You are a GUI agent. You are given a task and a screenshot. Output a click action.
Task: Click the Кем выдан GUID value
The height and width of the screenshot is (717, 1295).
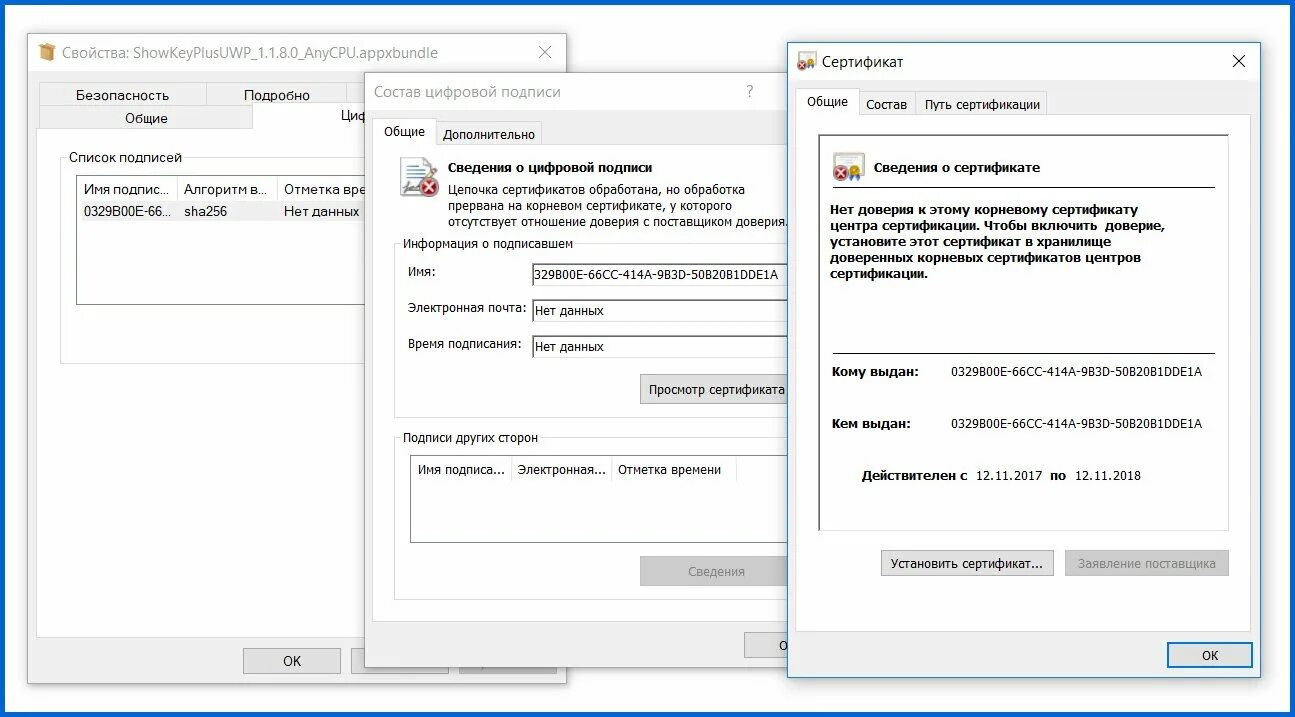(x=1076, y=424)
